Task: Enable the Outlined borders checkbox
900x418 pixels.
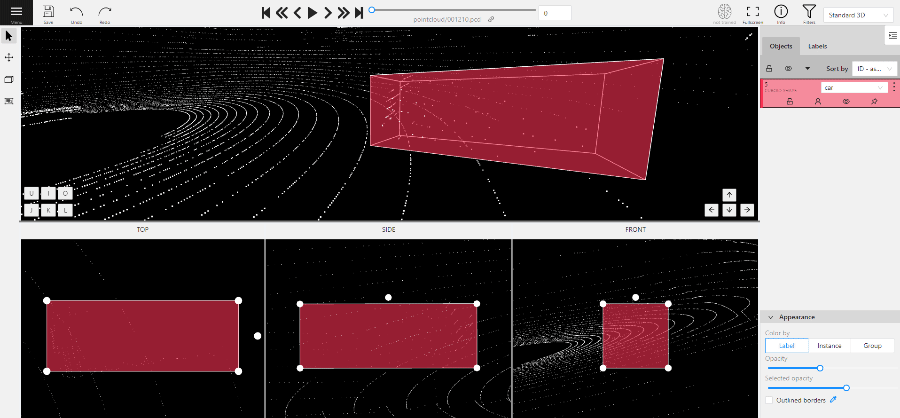Action: [x=769, y=400]
